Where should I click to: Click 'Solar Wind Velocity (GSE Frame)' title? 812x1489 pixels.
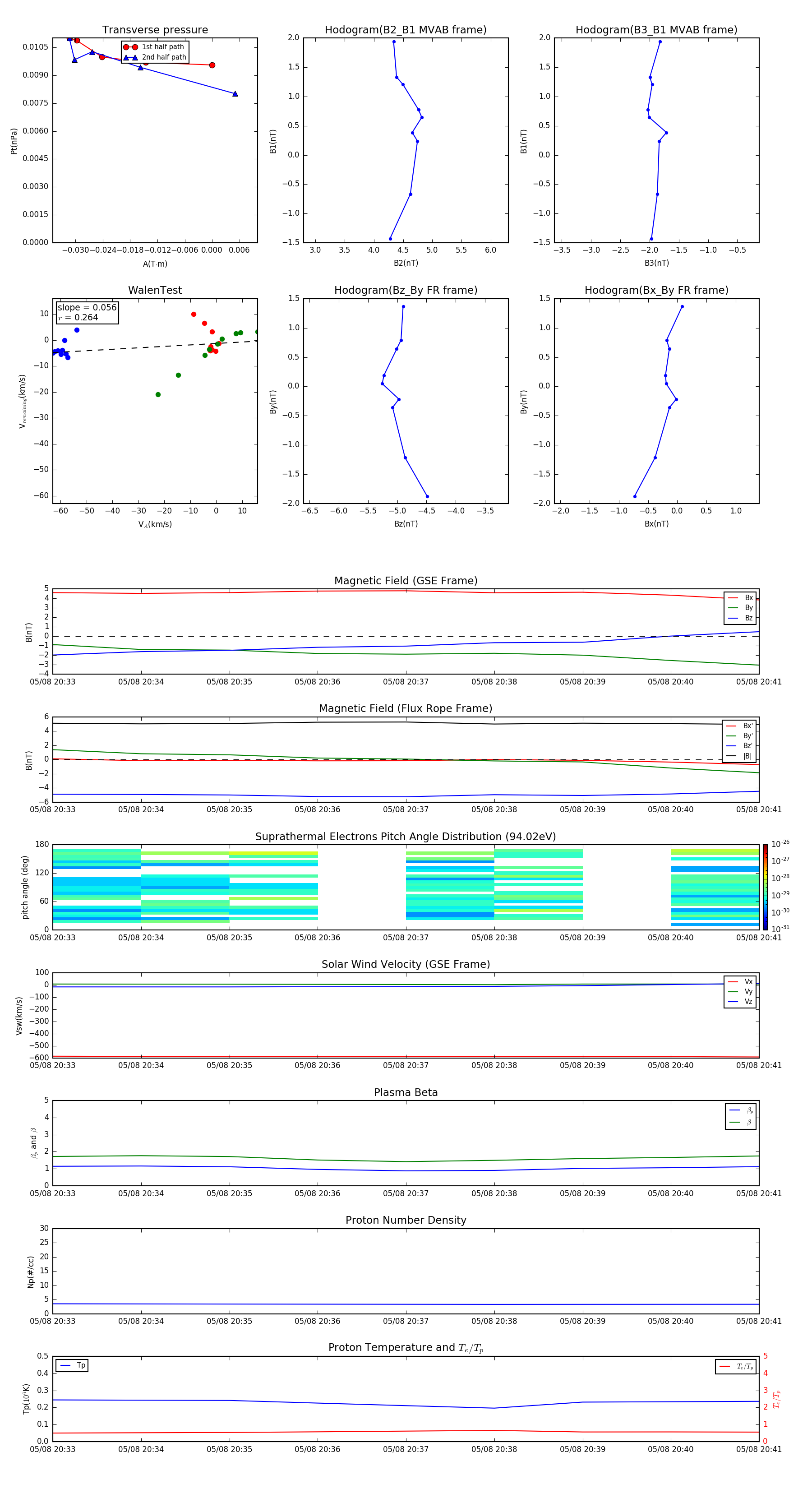[x=406, y=964]
